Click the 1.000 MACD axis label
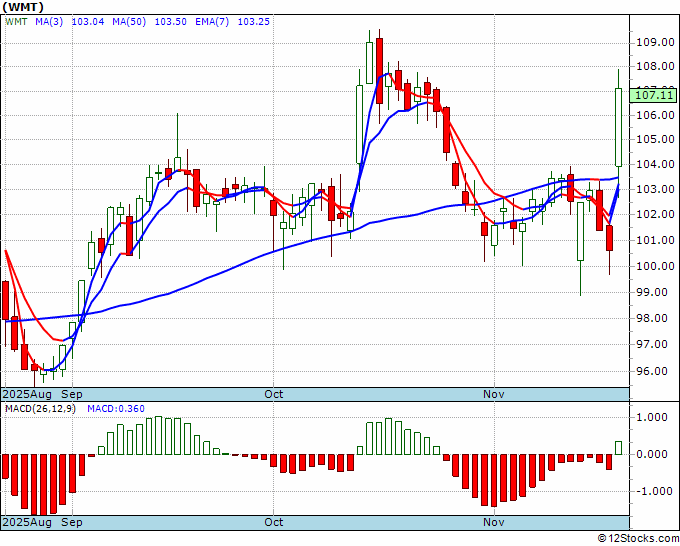680x546 pixels. [651, 418]
